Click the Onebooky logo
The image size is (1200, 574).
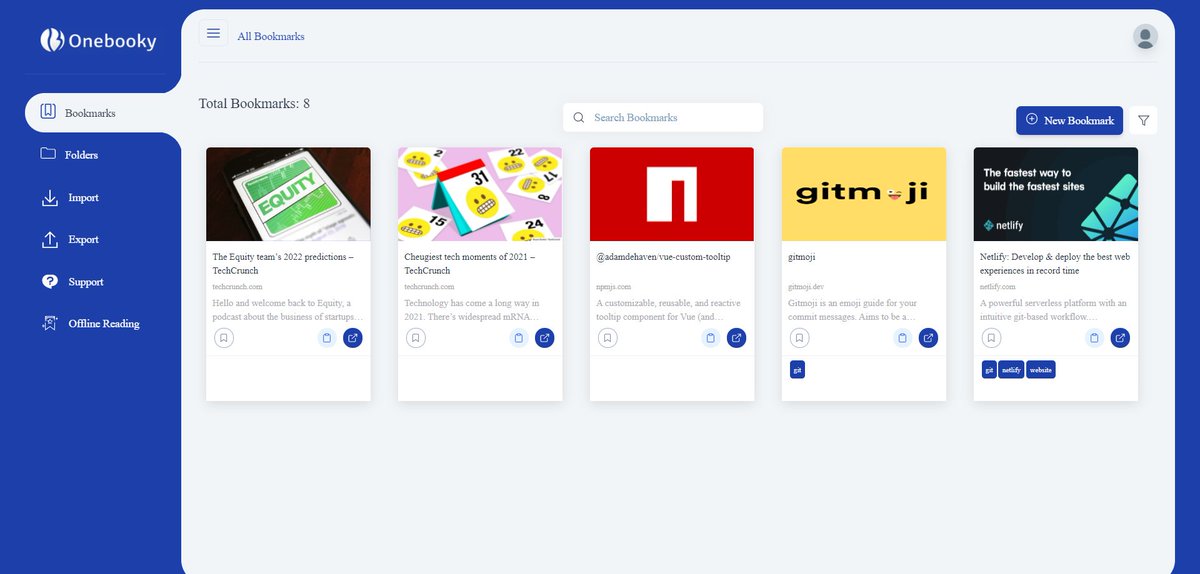pyautogui.click(x=98, y=40)
